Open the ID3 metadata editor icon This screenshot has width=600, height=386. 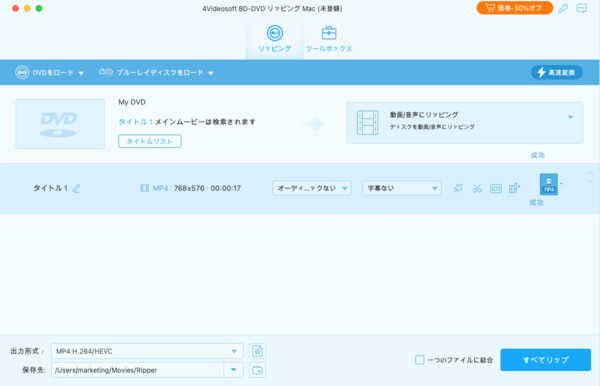point(496,188)
